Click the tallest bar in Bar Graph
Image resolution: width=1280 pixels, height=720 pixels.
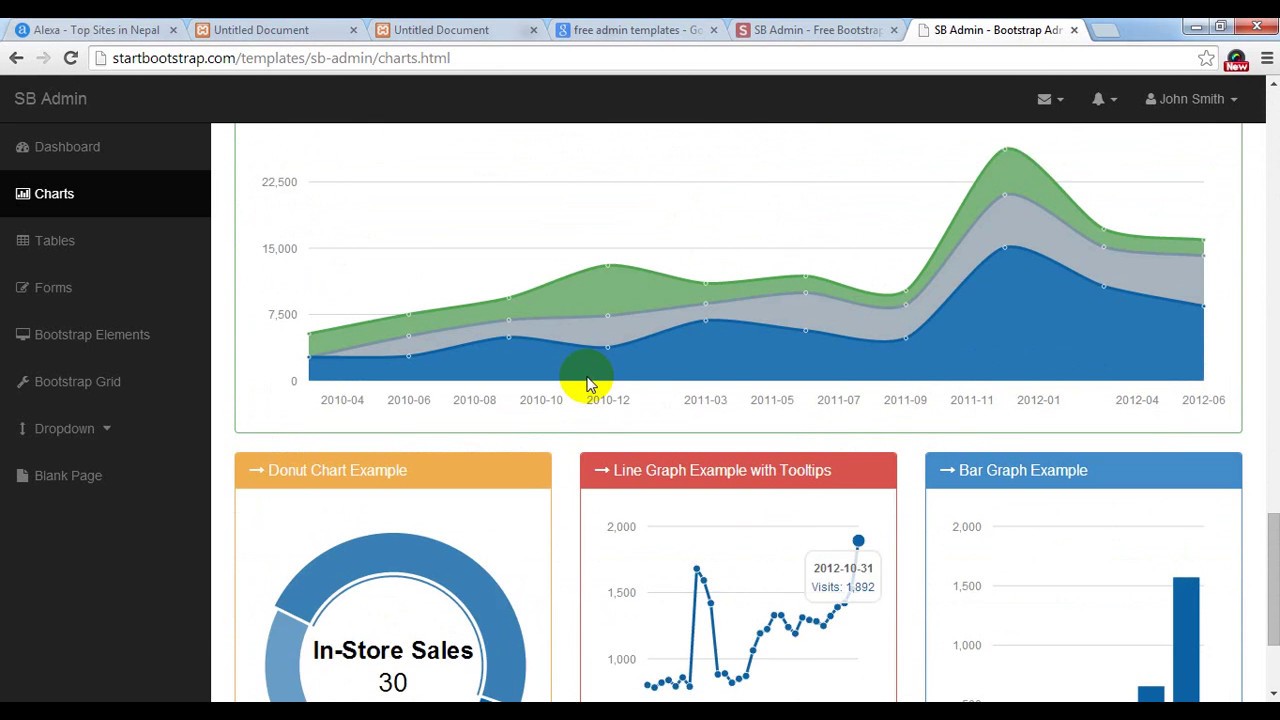point(1186,639)
